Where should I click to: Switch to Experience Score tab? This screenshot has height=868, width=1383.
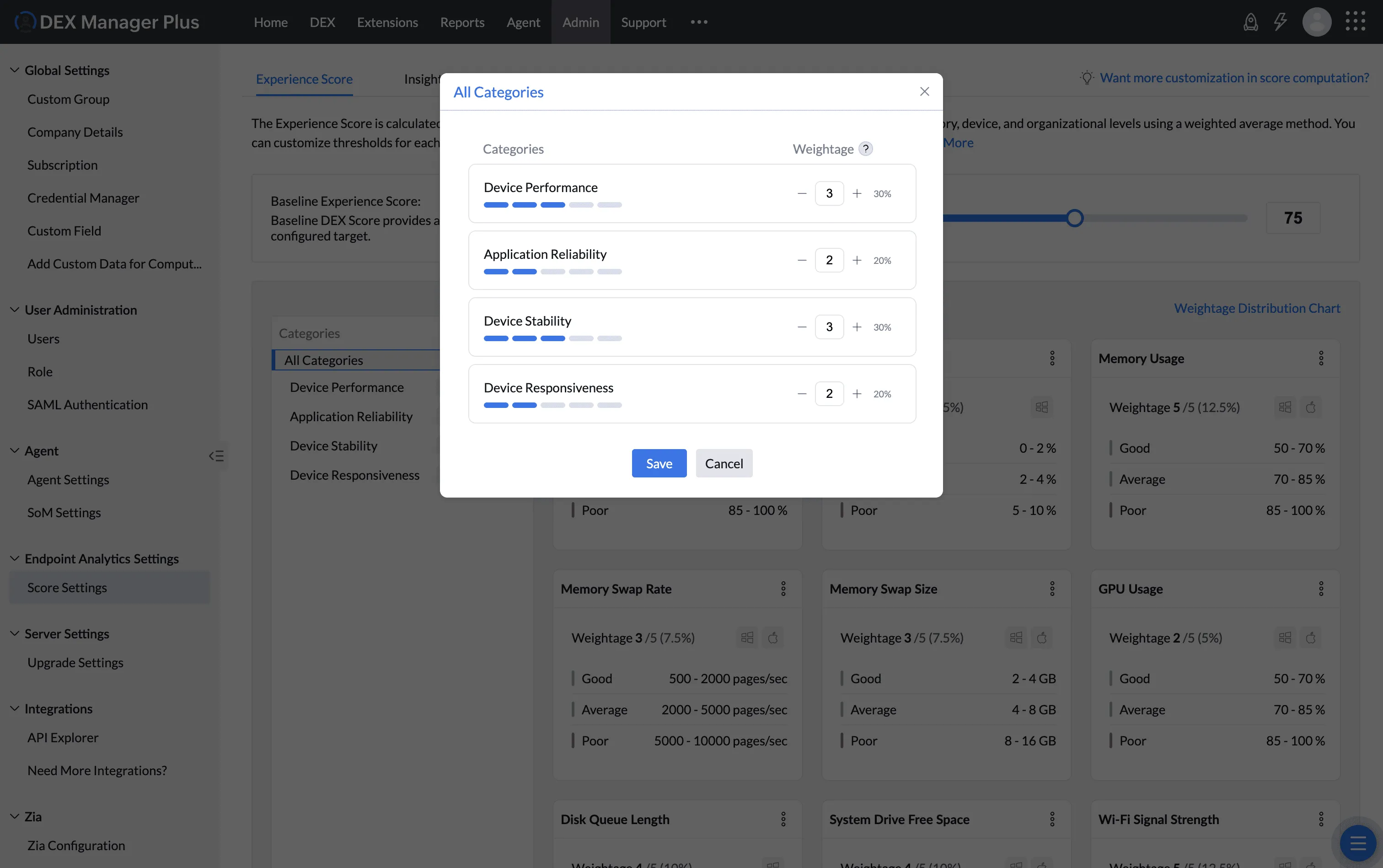304,79
